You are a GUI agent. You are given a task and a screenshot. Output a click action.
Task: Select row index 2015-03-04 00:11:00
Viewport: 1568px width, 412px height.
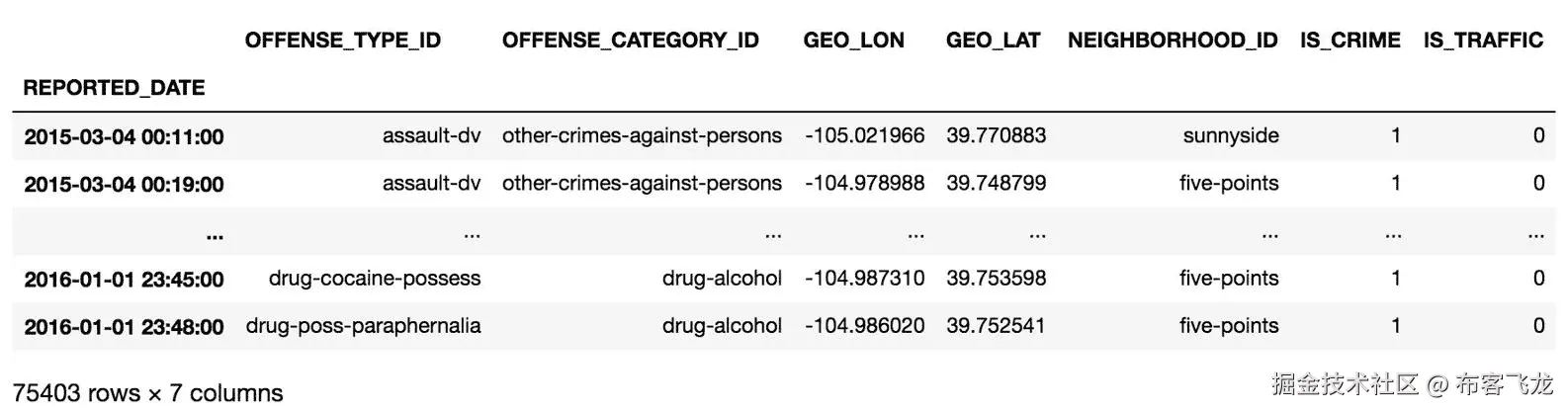coord(124,136)
